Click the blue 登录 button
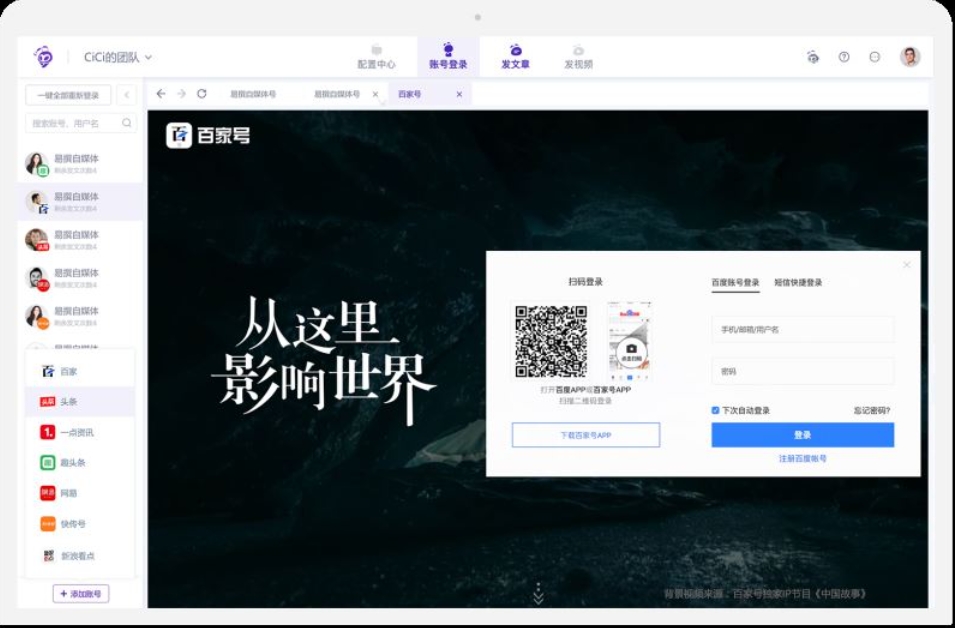Viewport: 958px width, 628px height. click(802, 435)
